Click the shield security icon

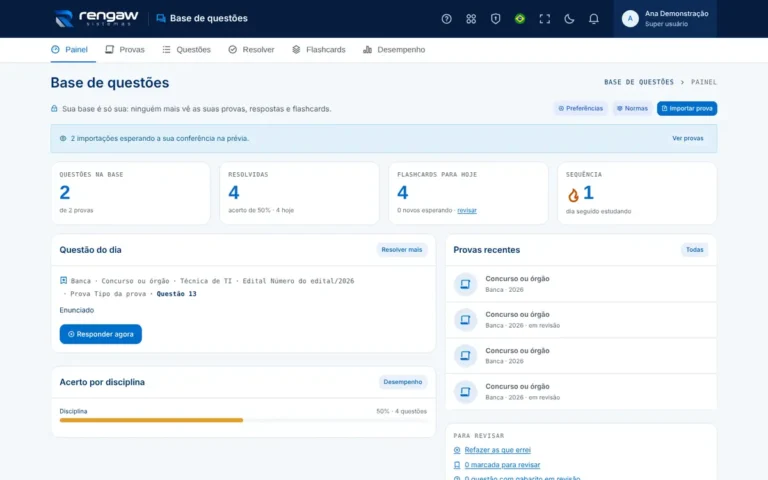[495, 19]
